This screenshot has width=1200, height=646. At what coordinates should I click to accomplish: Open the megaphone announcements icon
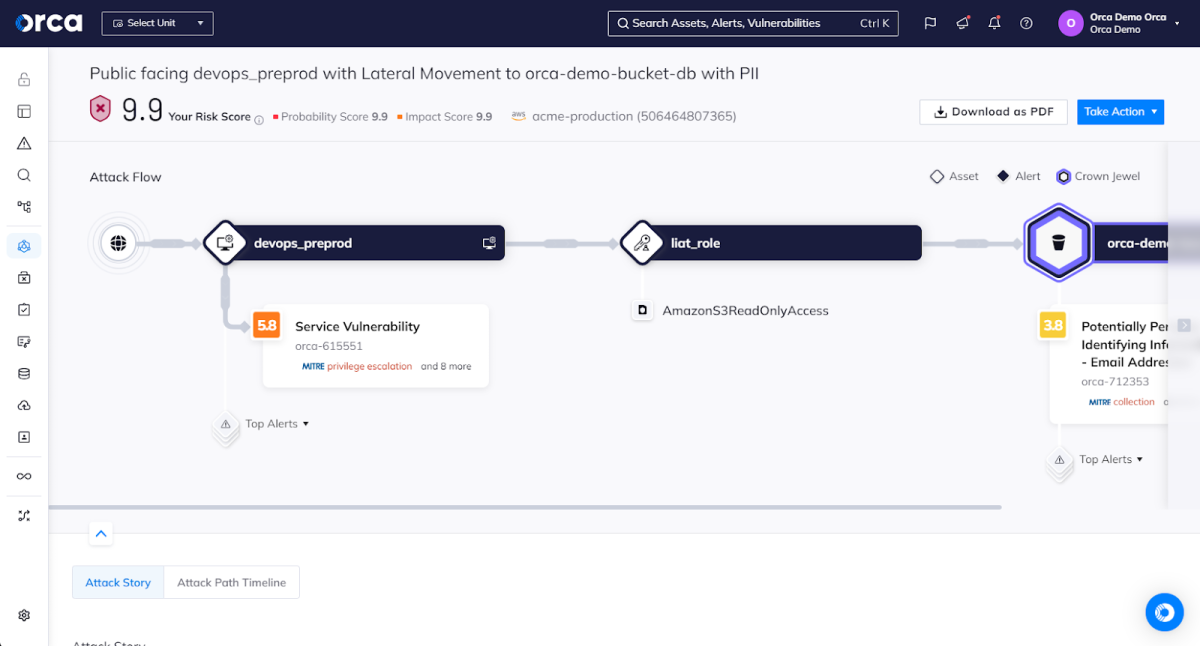(x=962, y=23)
